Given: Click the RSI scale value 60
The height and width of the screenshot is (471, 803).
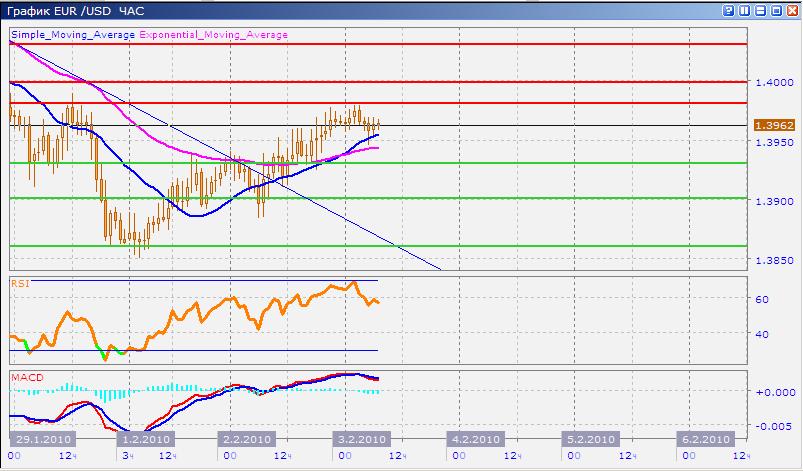Looking at the screenshot, I should tap(762, 299).
